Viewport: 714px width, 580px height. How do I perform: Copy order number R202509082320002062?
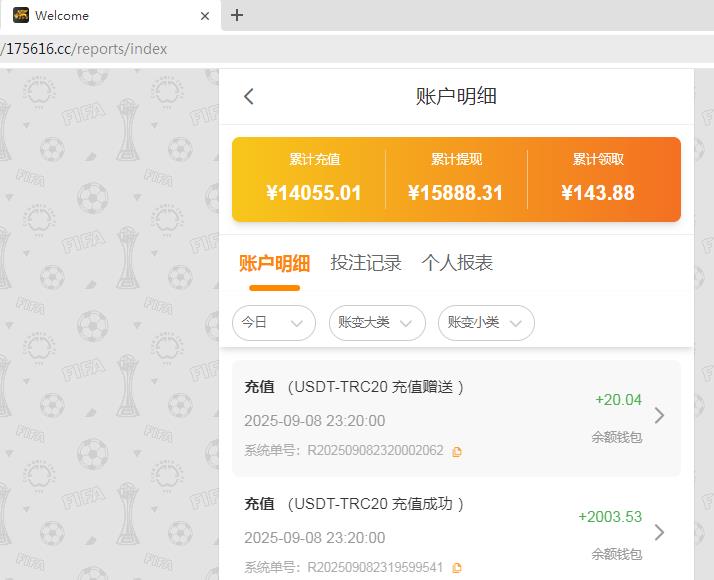click(x=457, y=452)
